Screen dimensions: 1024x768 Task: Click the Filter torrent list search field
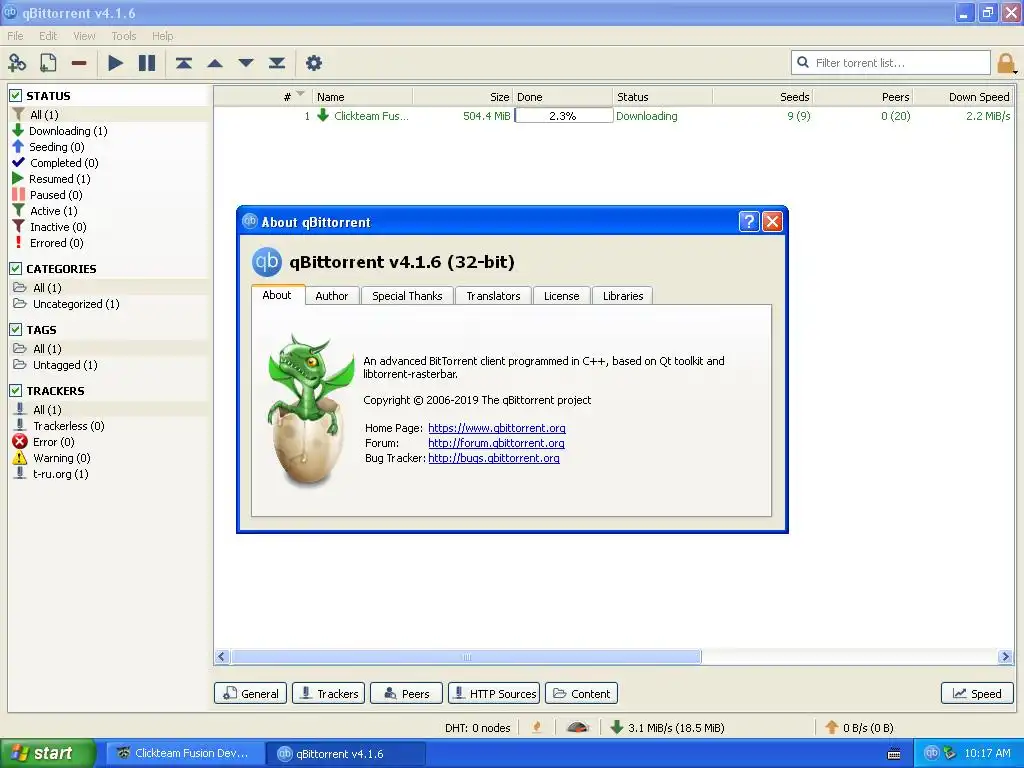[891, 63]
